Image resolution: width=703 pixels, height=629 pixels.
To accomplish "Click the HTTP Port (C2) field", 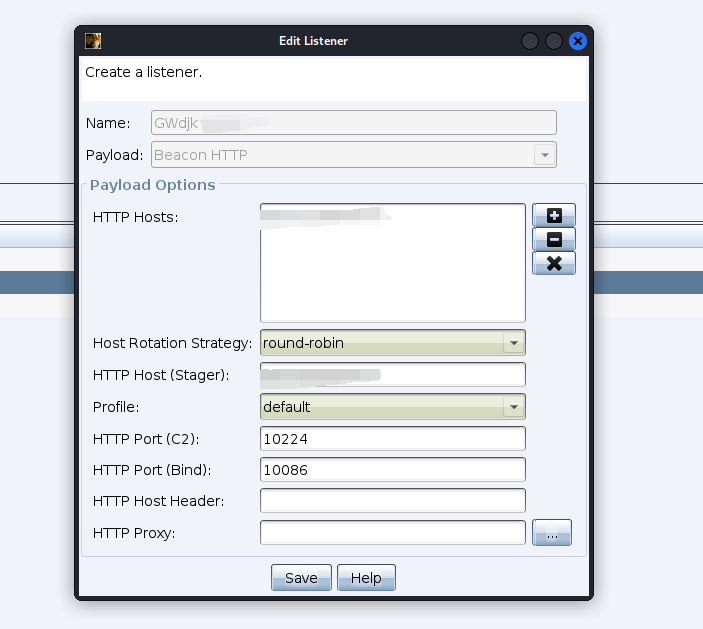I will (x=392, y=439).
